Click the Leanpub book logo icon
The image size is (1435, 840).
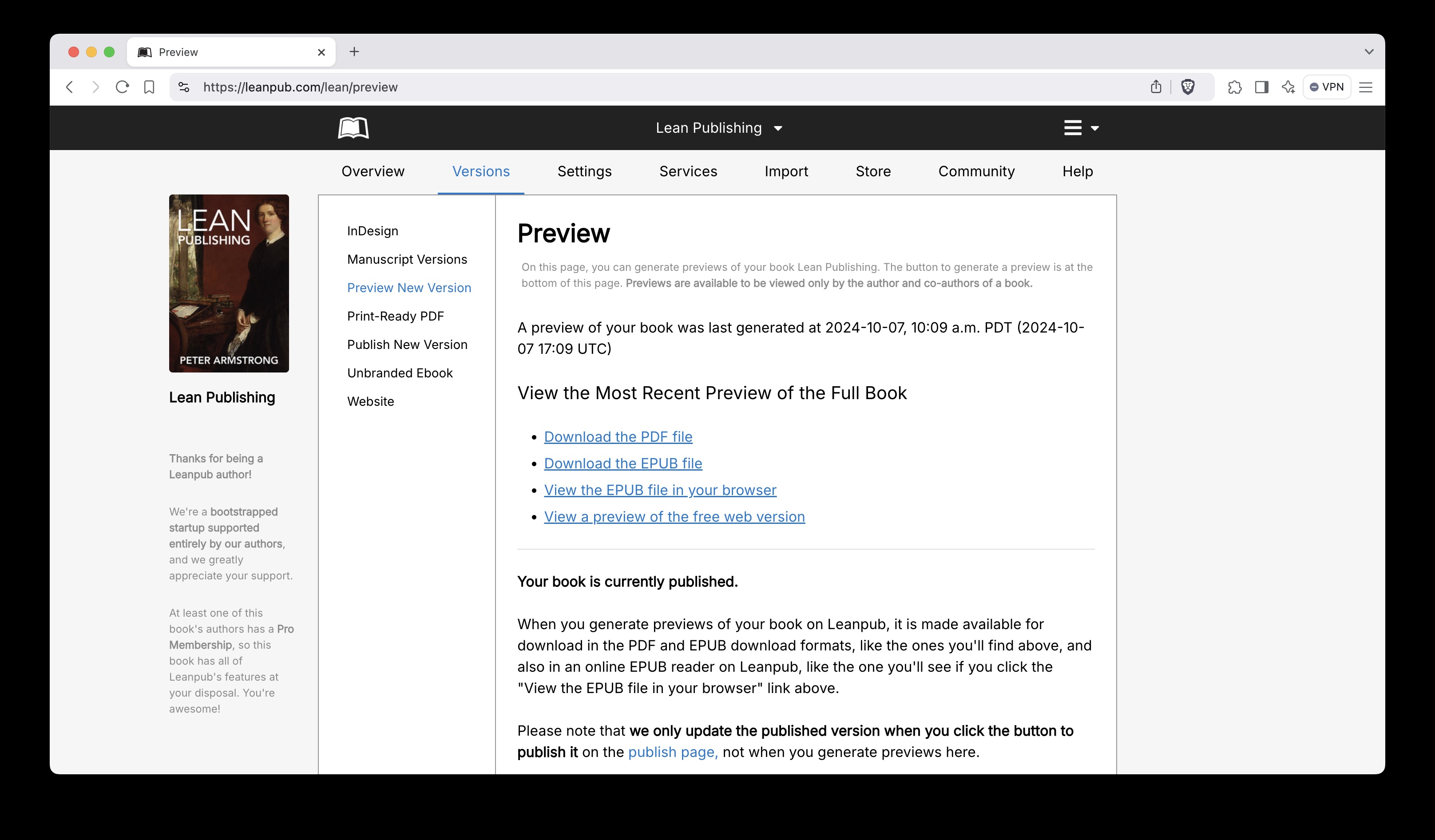[x=353, y=128]
